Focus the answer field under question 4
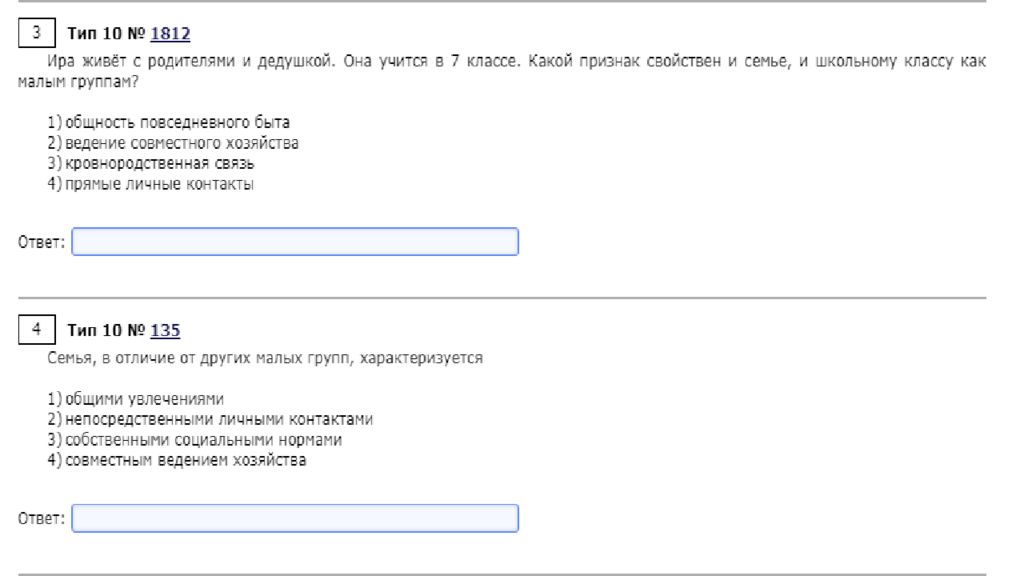Image resolution: width=1024 pixels, height=576 pixels. 295,518
